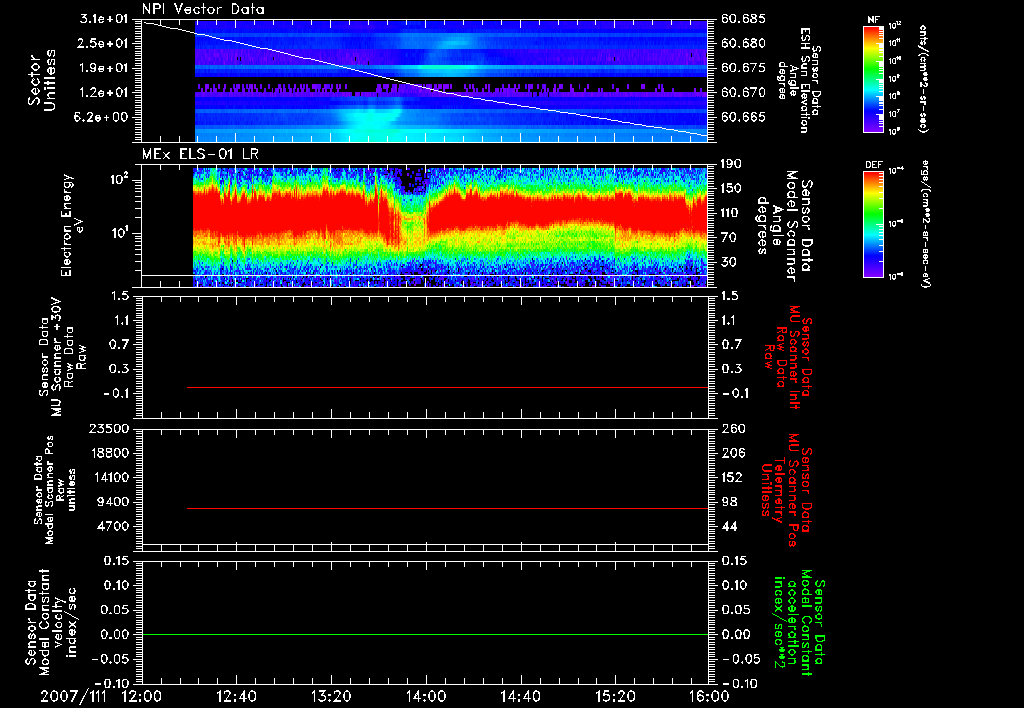Viewport: 1024px width, 708px height.
Task: Click the '60.685' sun elevation tick value
Action: [x=743, y=19]
